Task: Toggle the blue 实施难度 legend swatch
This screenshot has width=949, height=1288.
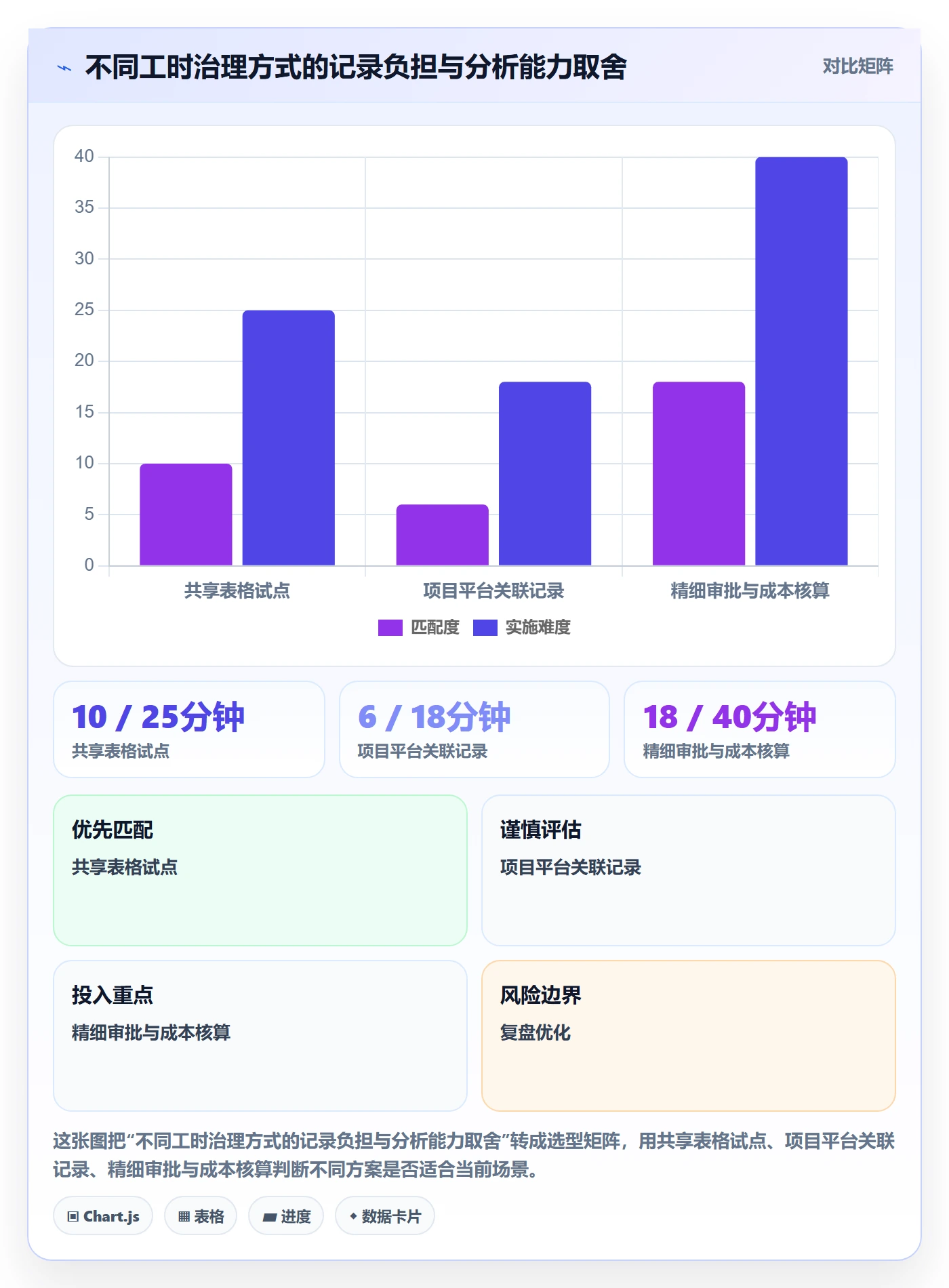Action: coord(485,628)
